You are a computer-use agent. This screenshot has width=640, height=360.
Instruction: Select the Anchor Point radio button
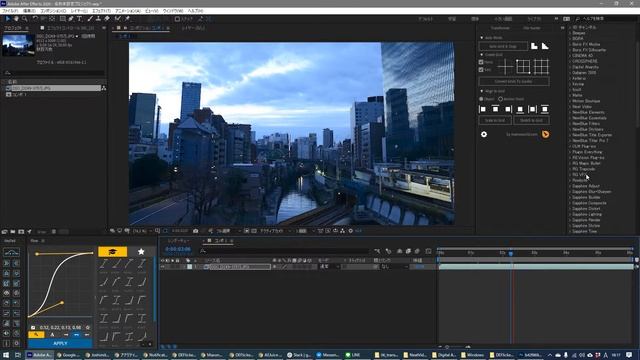pos(500,99)
